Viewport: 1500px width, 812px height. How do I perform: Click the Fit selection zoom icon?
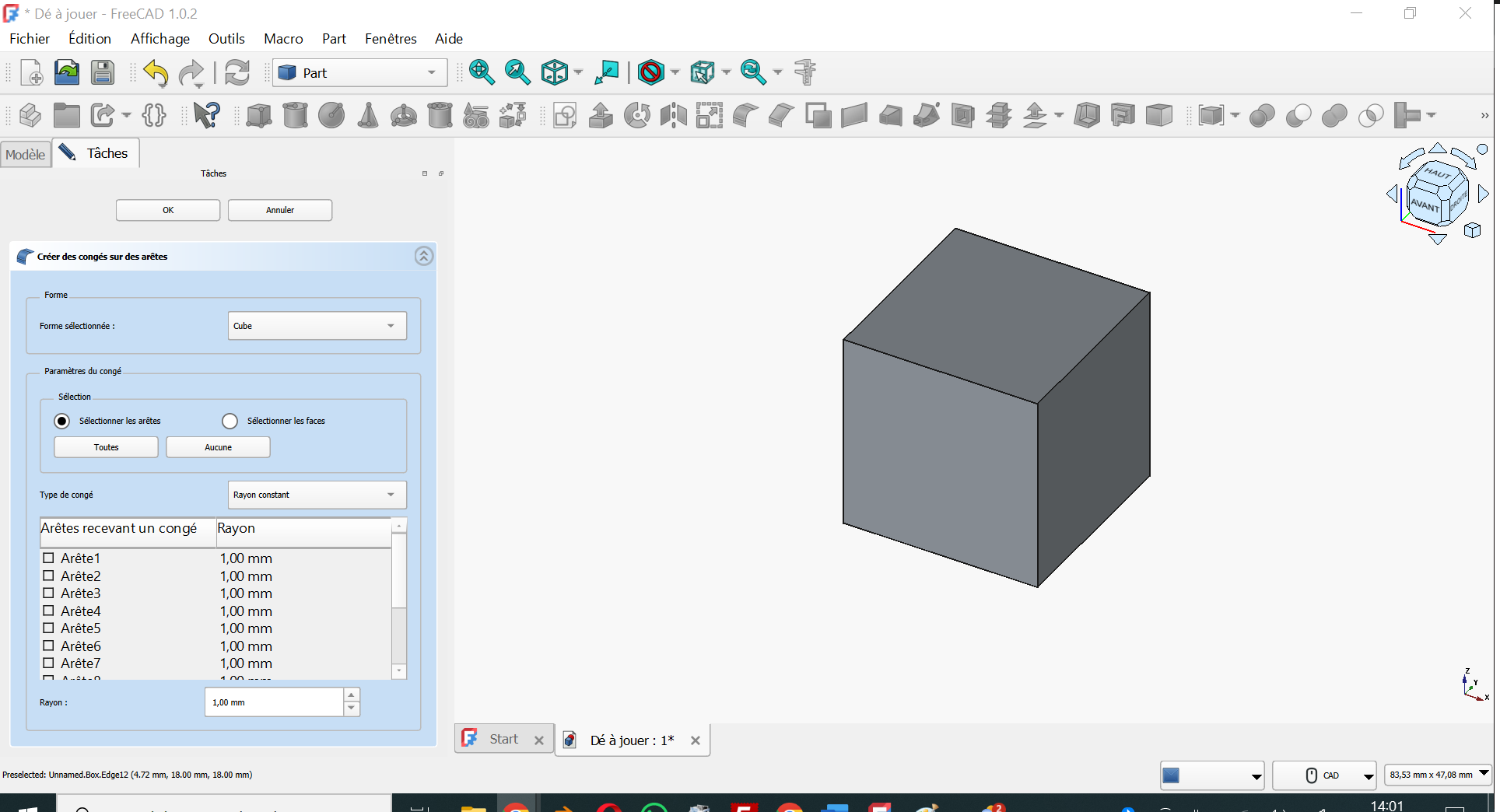pyautogui.click(x=517, y=72)
